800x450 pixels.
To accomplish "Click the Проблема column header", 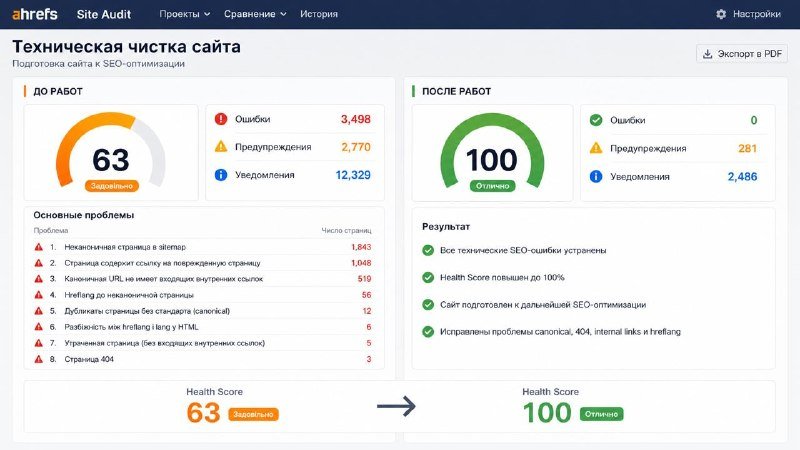I will [51, 231].
